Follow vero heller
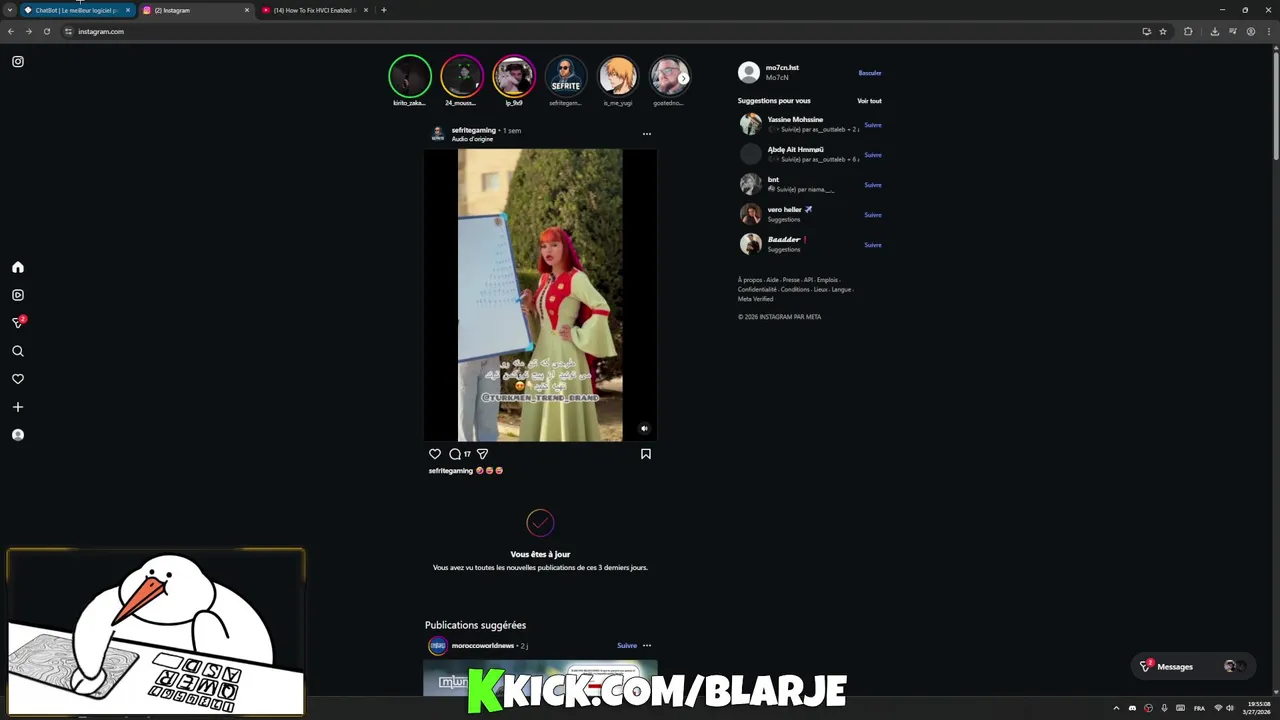Screen dimensions: 1280x720 pos(873,215)
